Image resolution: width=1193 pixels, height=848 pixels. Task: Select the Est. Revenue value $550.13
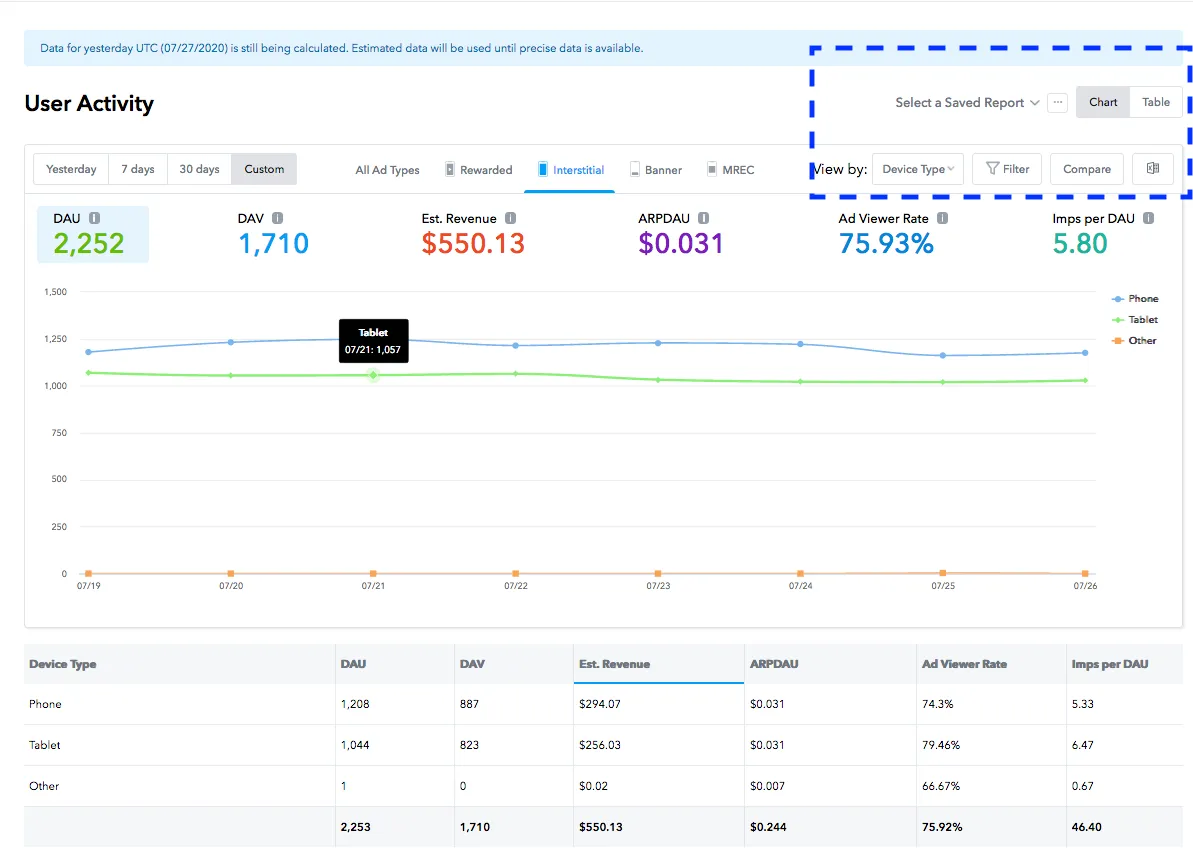pos(473,244)
